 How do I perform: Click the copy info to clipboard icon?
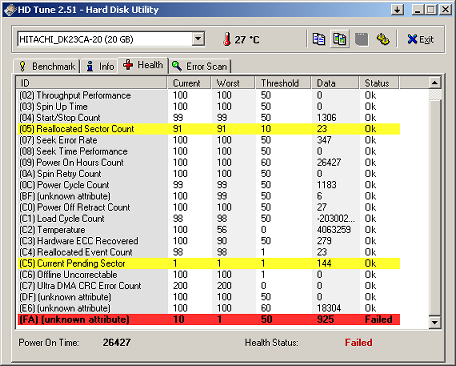click(319, 39)
